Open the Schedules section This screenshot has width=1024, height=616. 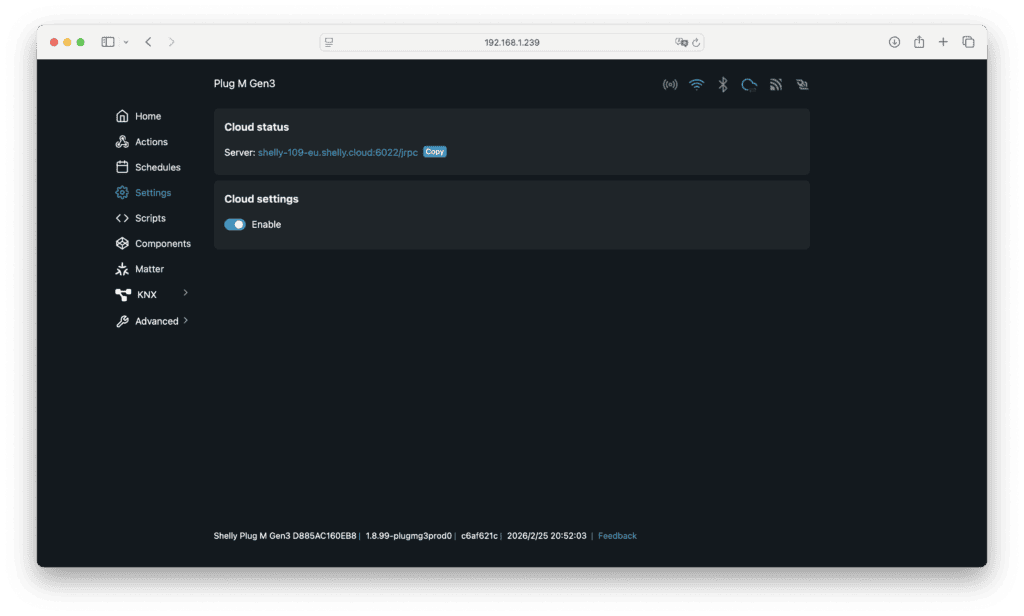[x=157, y=167]
